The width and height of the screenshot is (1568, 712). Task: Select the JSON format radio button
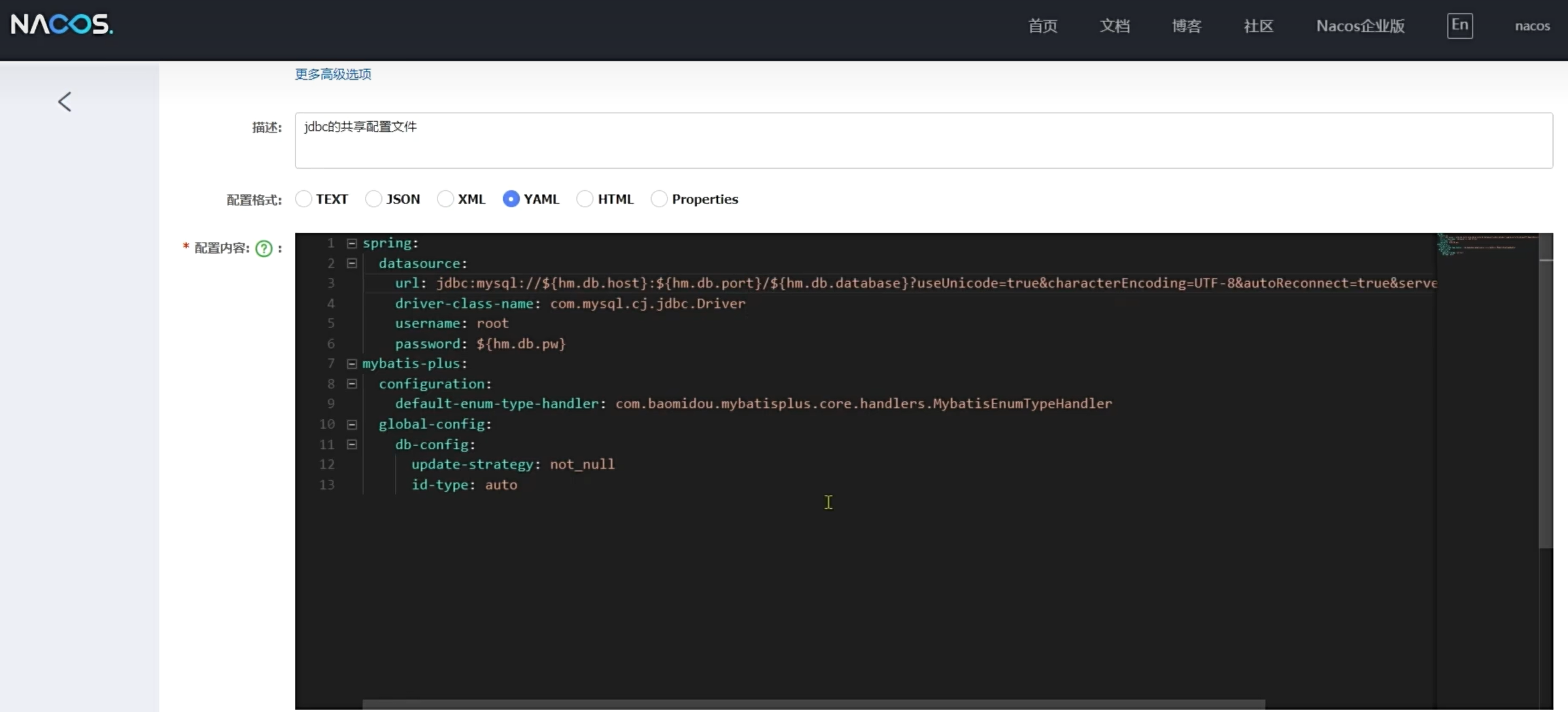click(373, 199)
